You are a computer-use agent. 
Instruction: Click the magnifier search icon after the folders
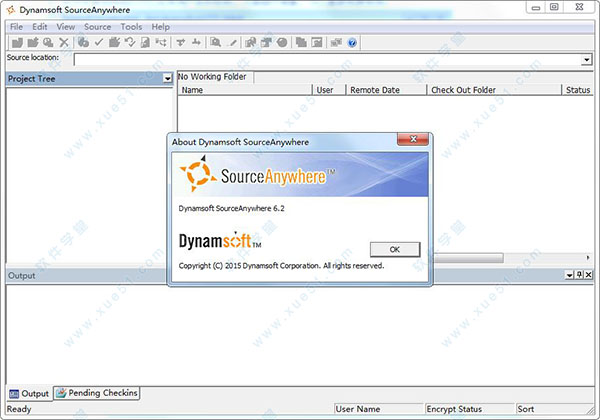tap(48, 42)
